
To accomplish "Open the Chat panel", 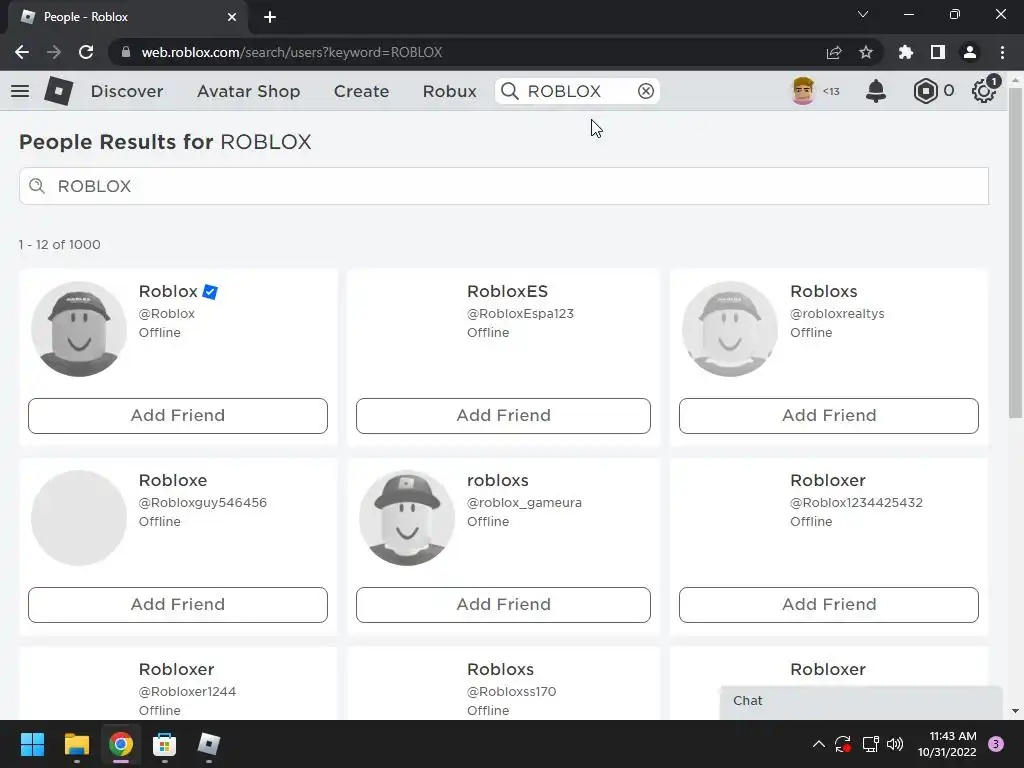I will 861,701.
